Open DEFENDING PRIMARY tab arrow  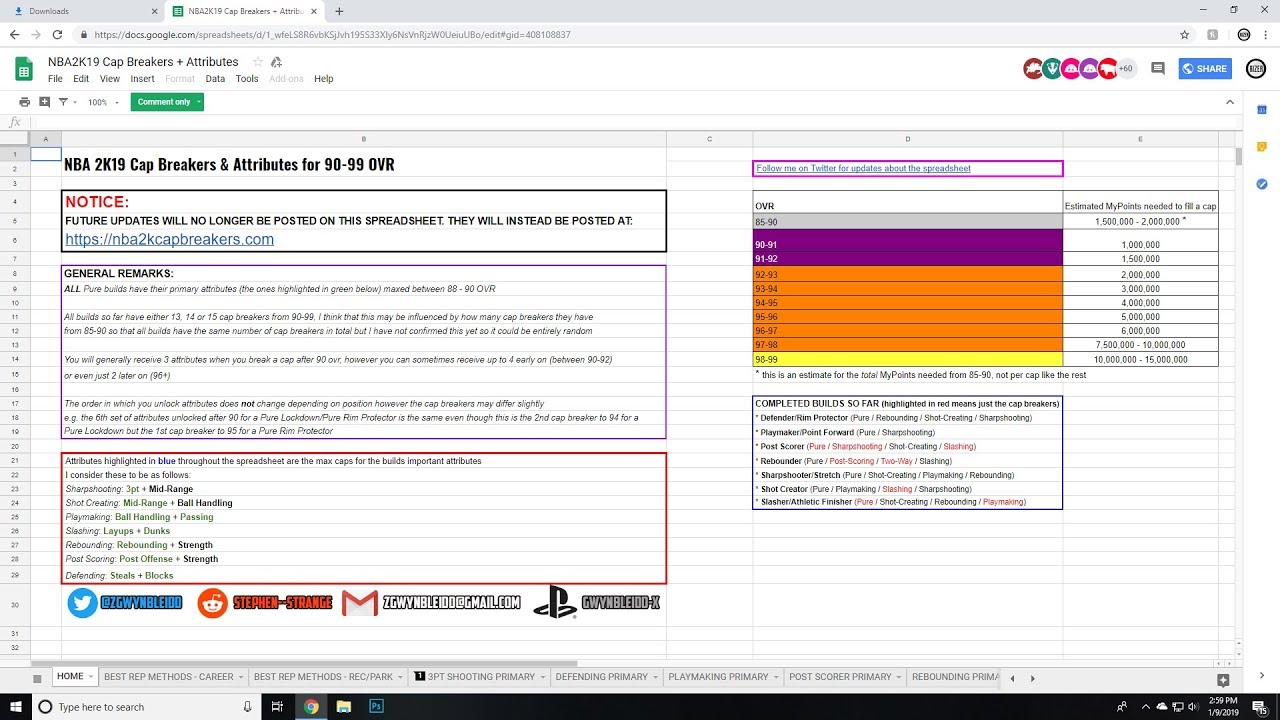pos(655,677)
